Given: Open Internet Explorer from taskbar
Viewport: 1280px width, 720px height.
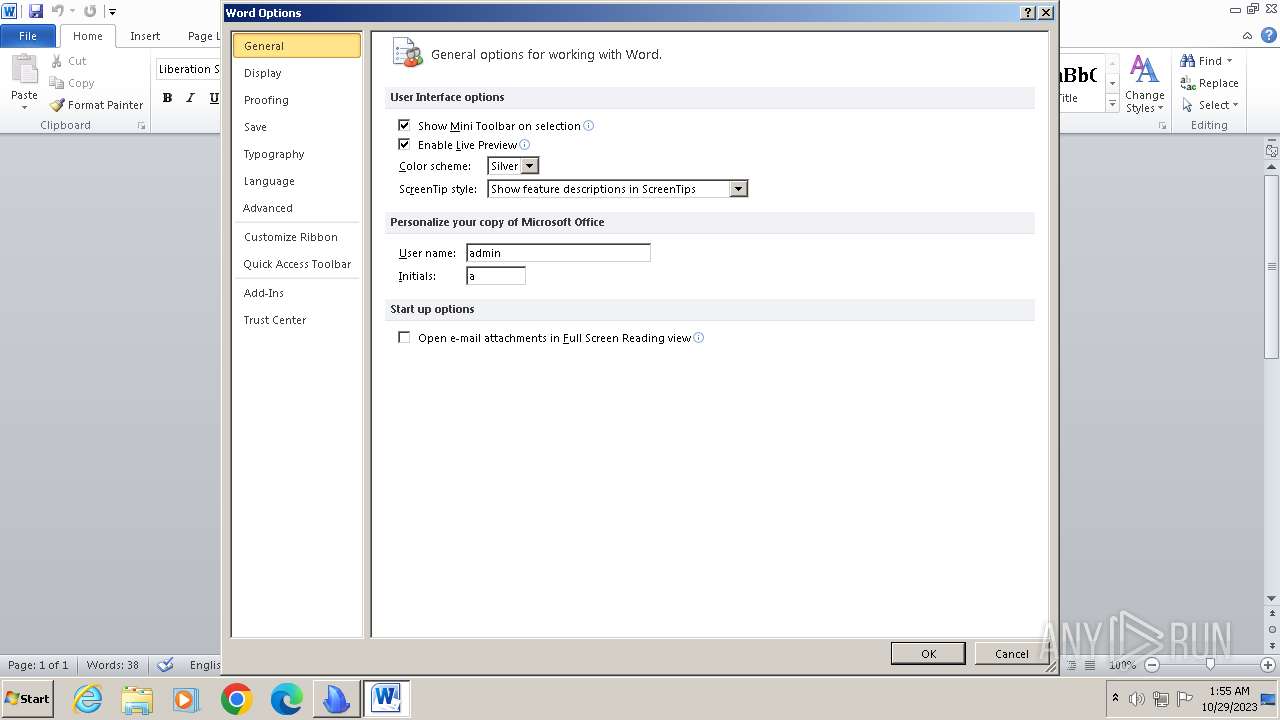Looking at the screenshot, I should [88, 699].
